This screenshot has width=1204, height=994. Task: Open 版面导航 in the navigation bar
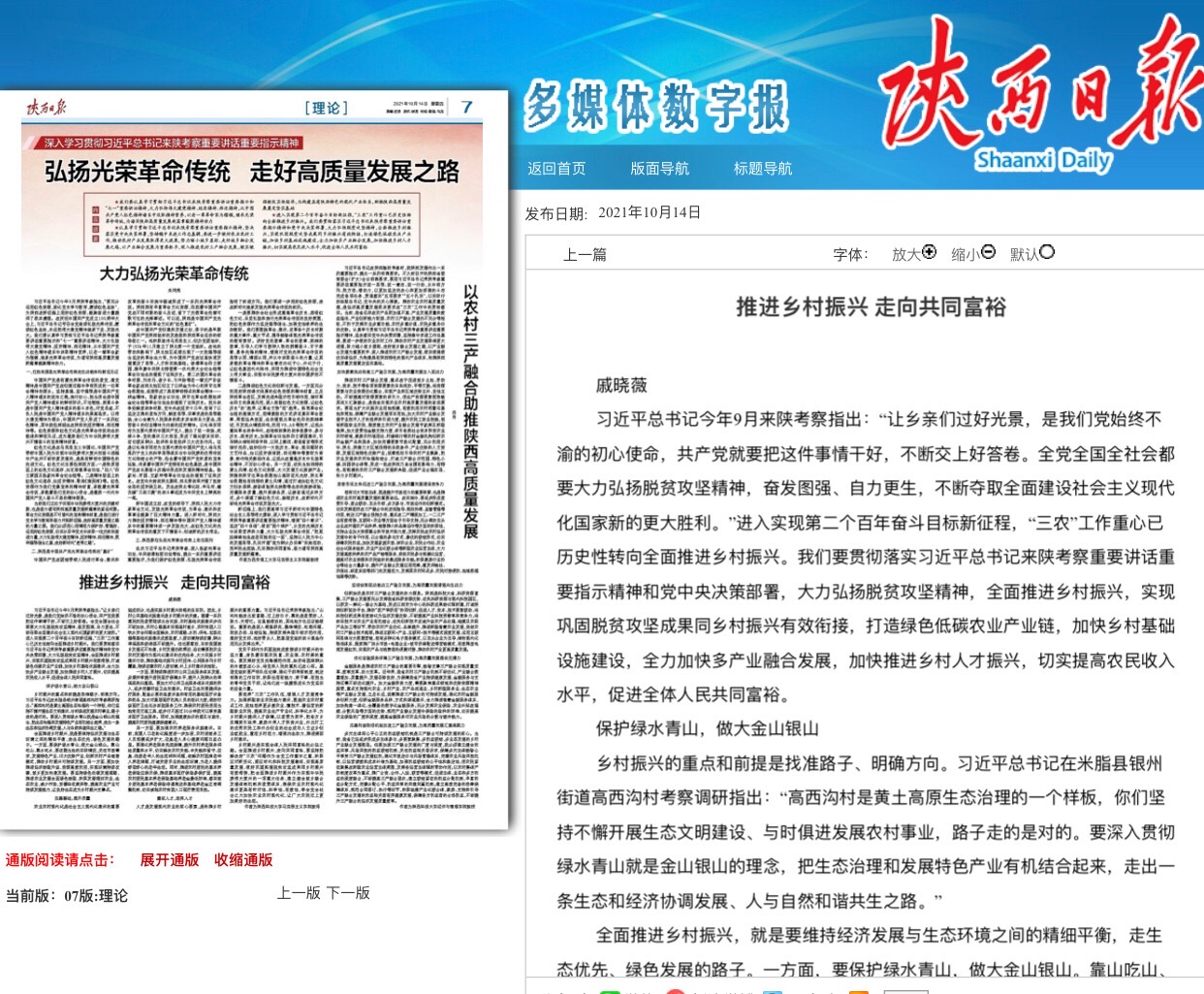coord(659,169)
